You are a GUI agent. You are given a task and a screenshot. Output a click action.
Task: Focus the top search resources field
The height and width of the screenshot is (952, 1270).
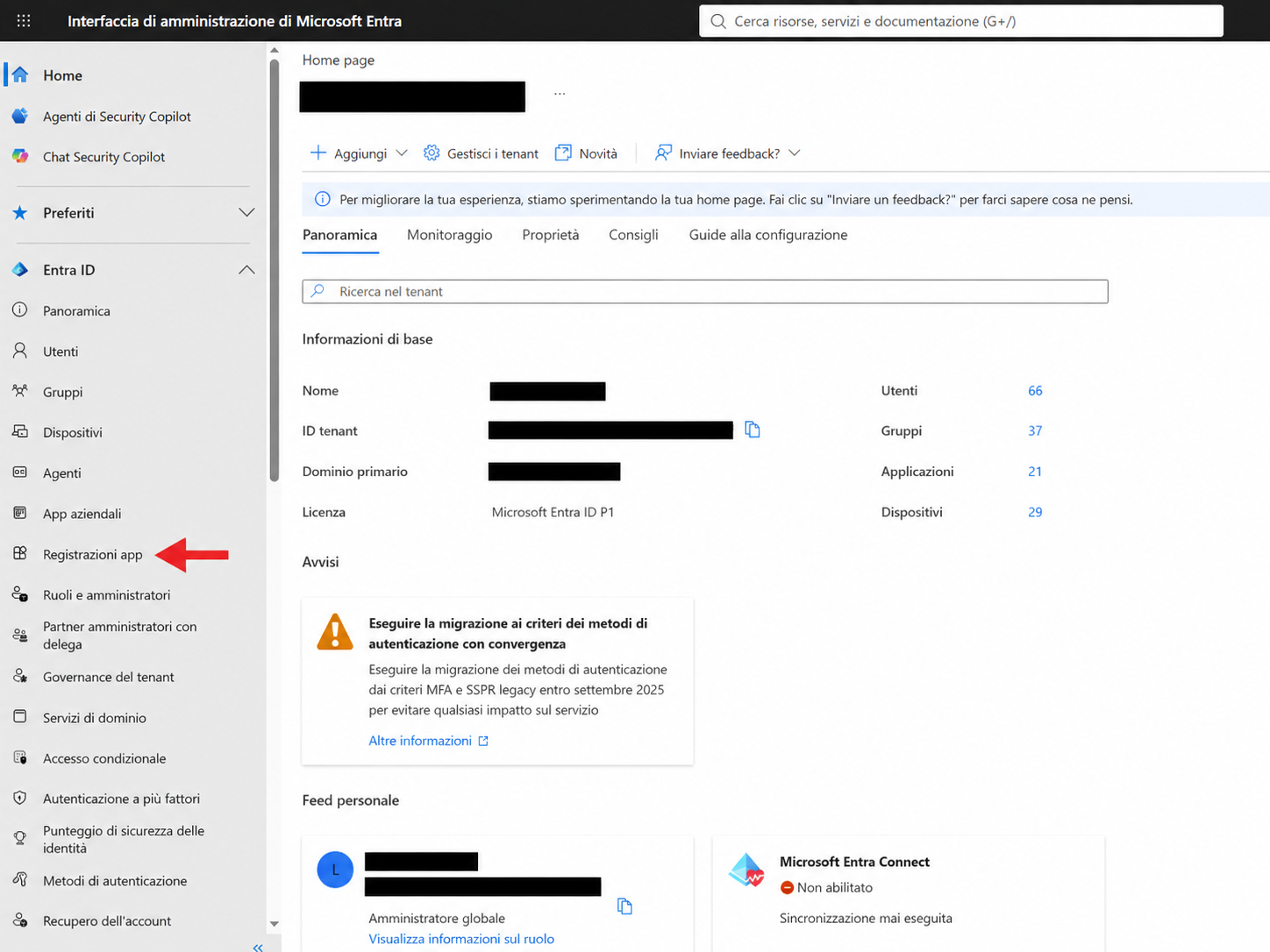[961, 21]
